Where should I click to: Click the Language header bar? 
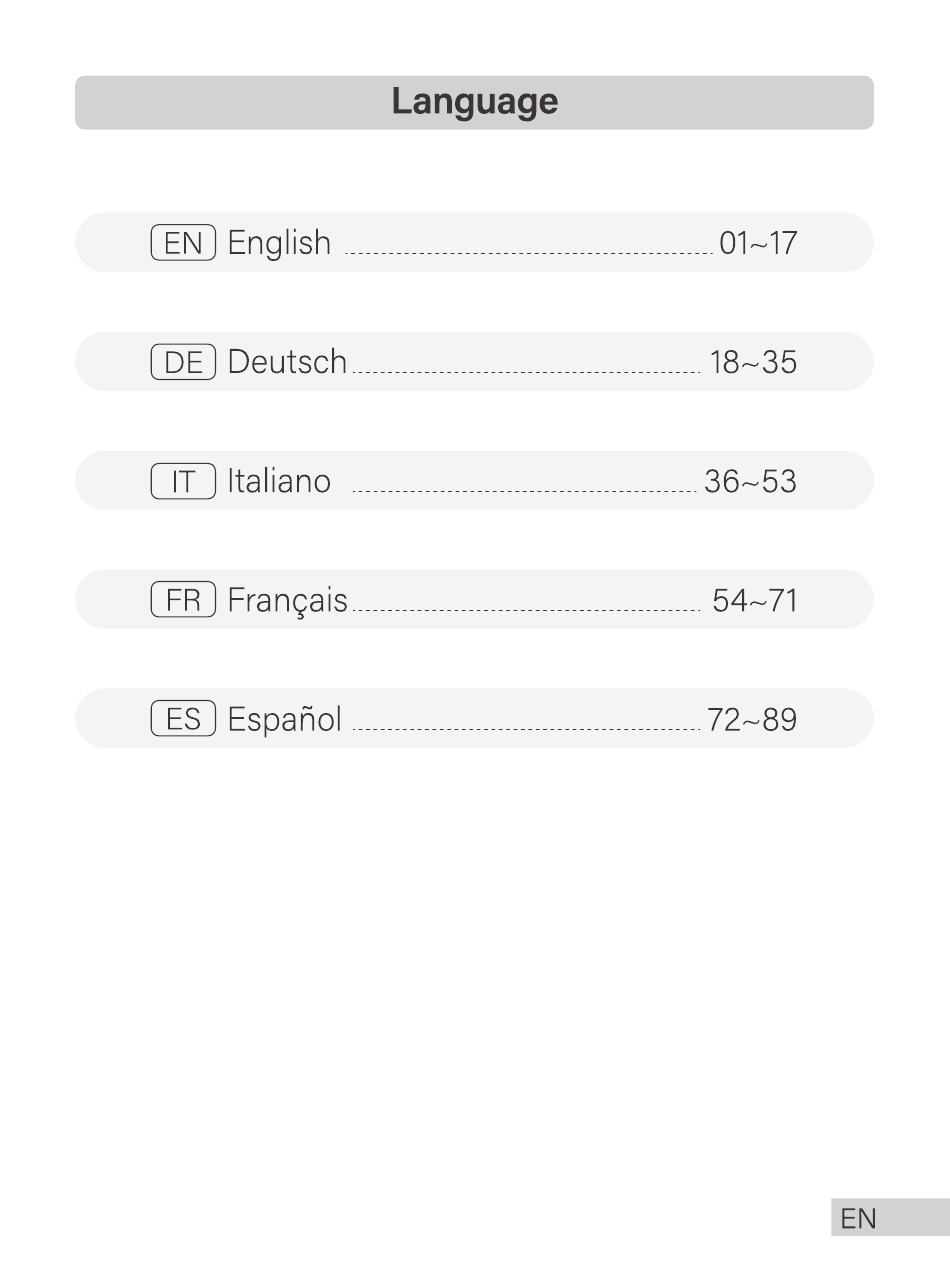click(x=474, y=102)
